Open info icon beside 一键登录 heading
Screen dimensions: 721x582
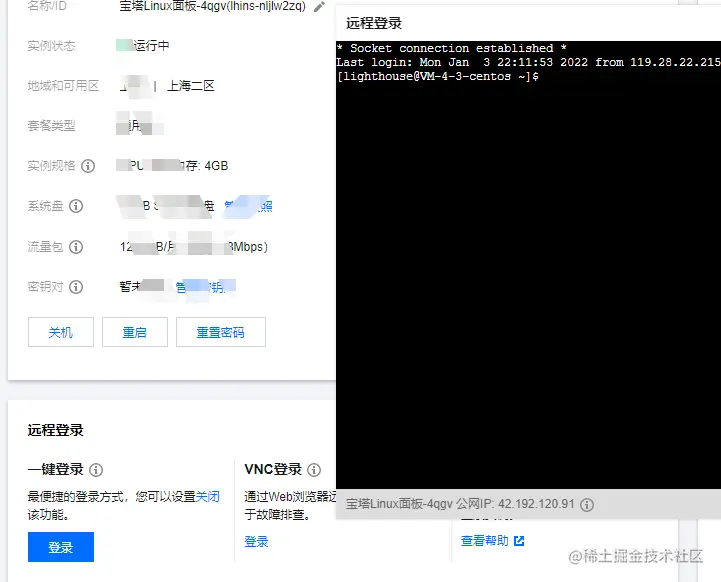point(96,470)
